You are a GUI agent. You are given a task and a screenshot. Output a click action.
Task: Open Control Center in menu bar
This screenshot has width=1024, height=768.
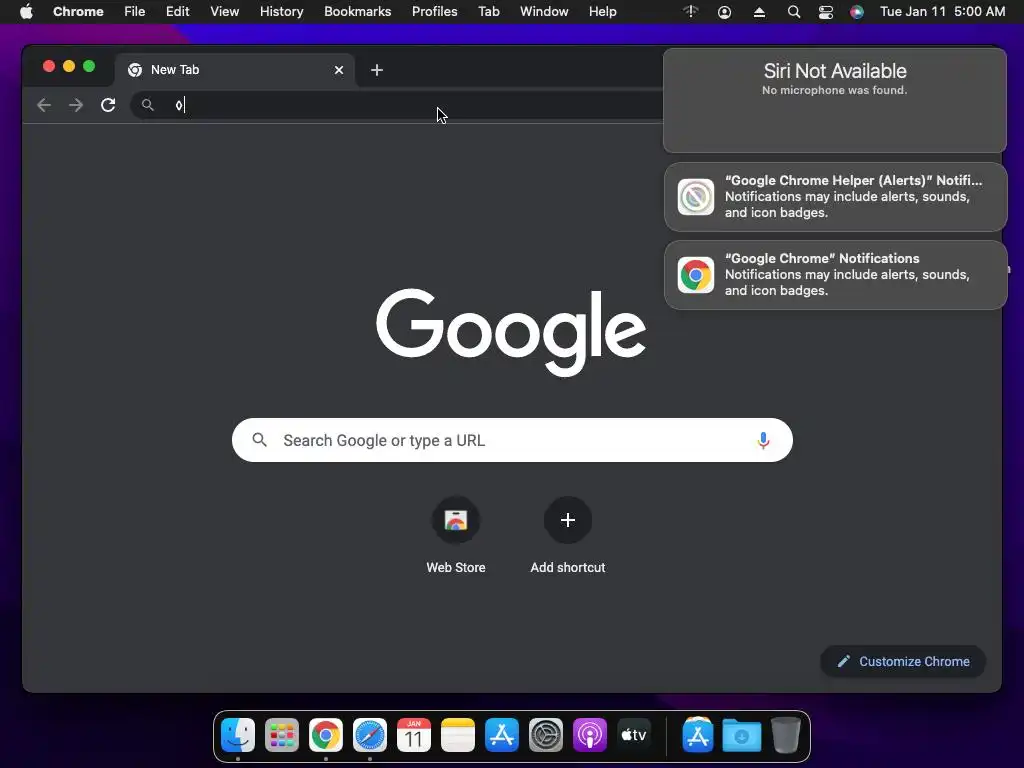825,12
